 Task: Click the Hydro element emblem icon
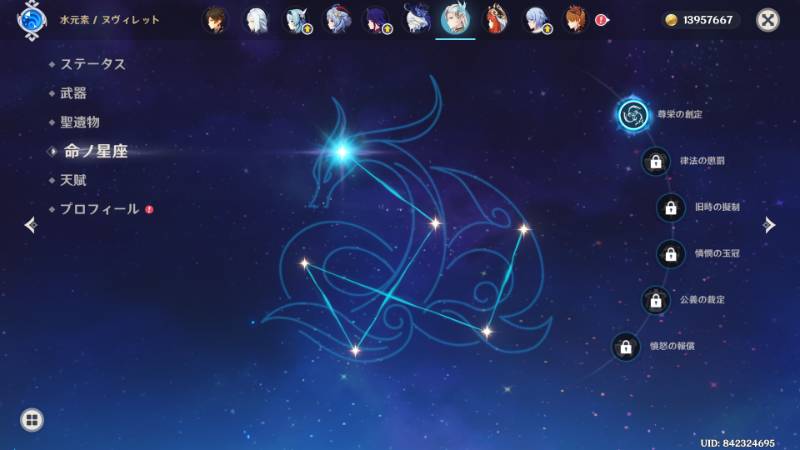tap(32, 20)
